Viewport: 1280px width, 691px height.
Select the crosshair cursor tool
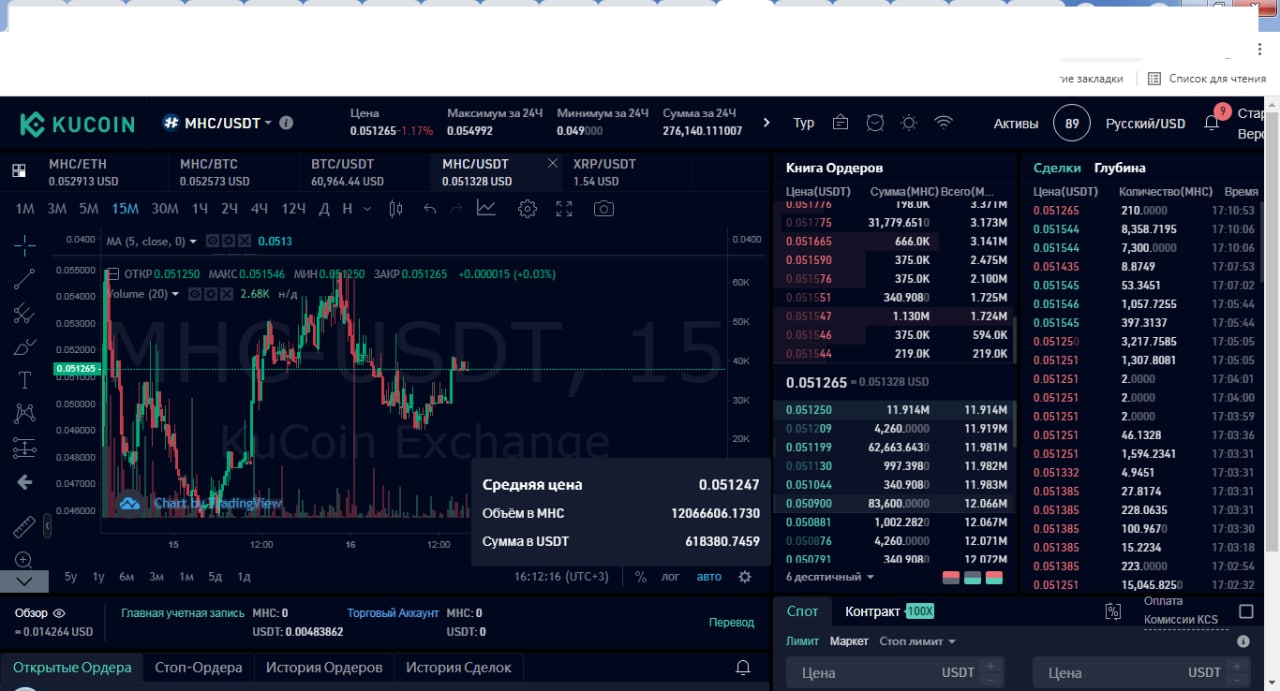[24, 244]
